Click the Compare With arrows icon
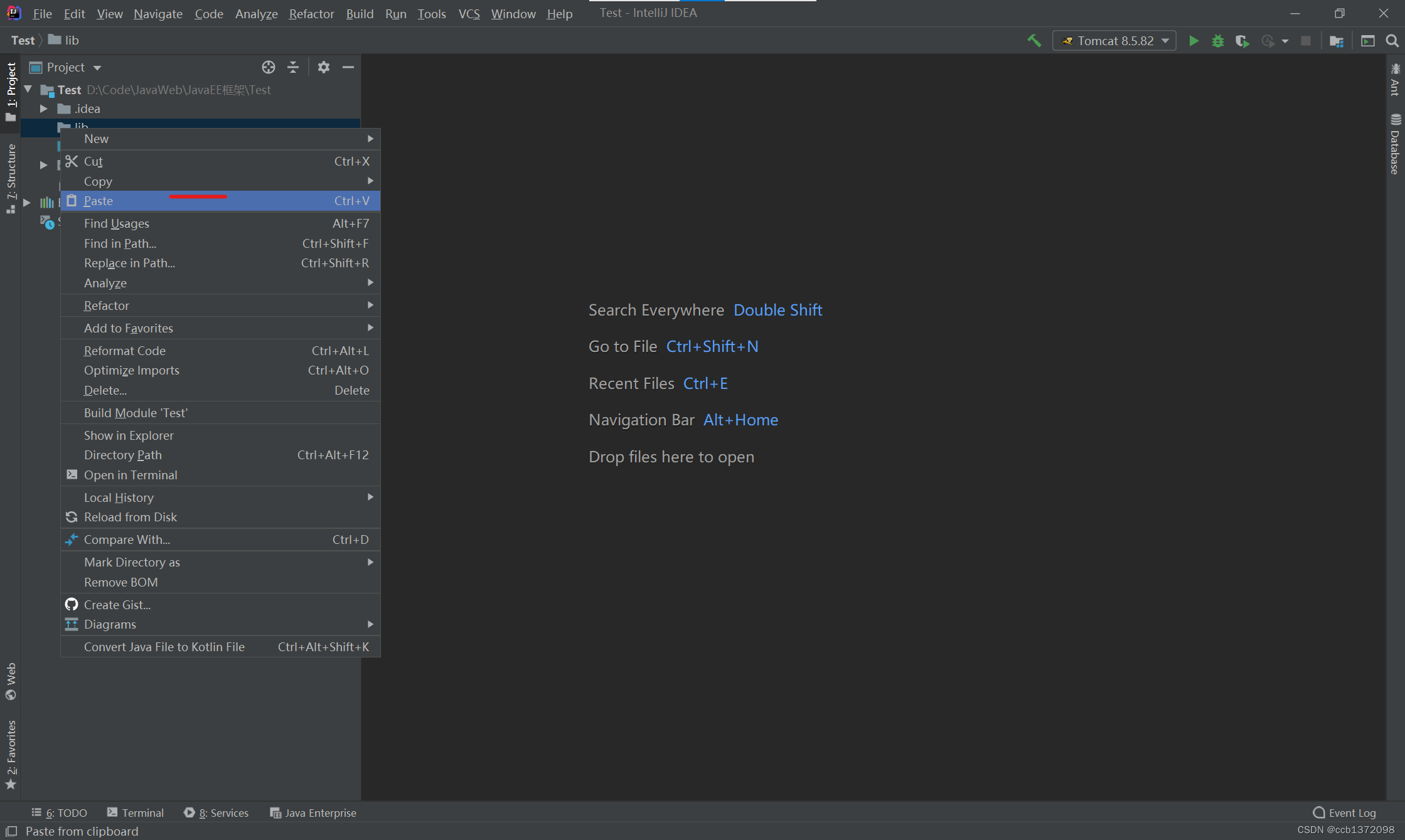The image size is (1405, 840). tap(72, 540)
